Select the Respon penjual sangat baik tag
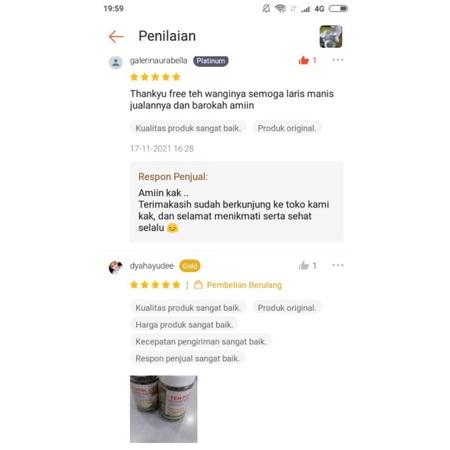The width and height of the screenshot is (450, 450). pyautogui.click(x=187, y=359)
